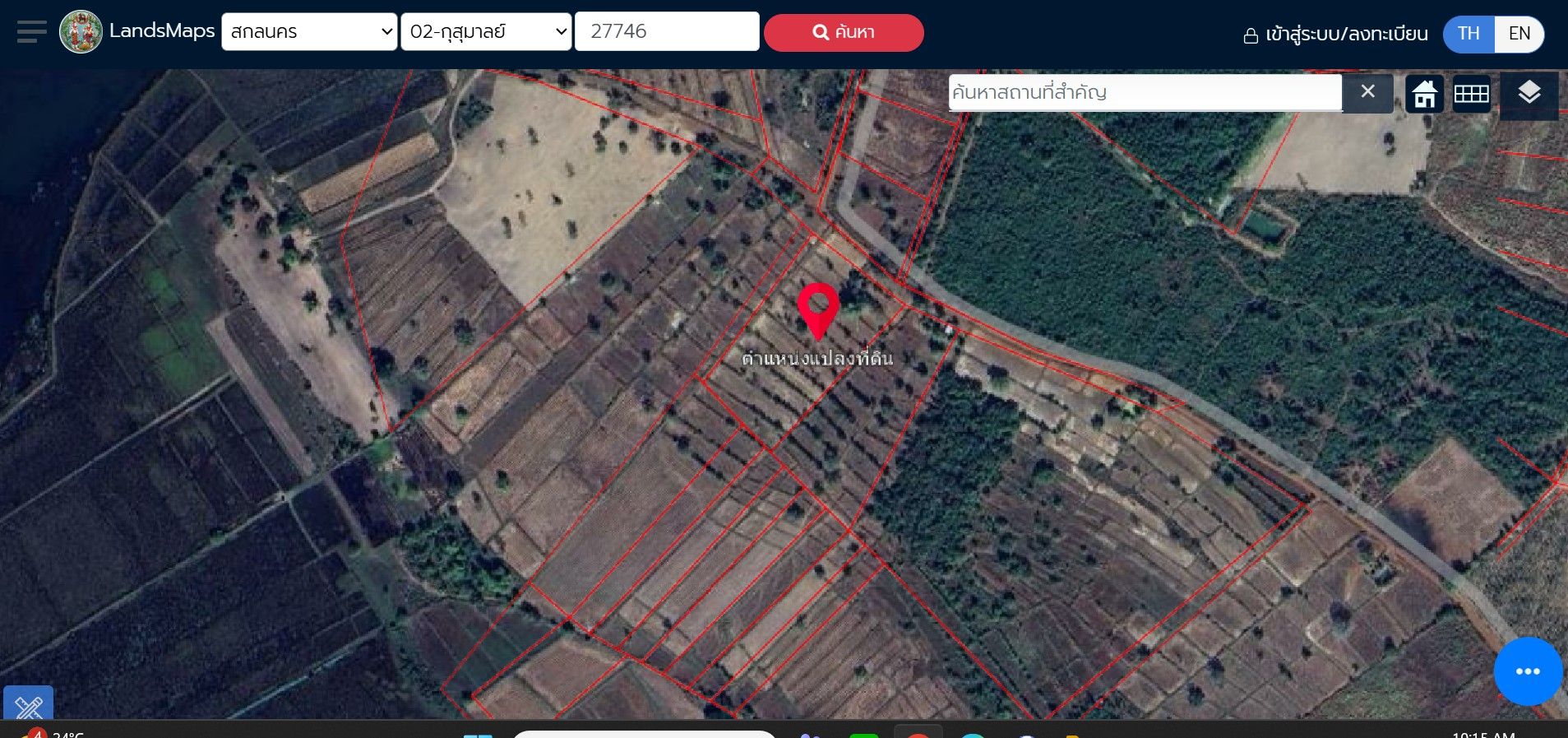Click the grid table icon on map toolbar
The height and width of the screenshot is (738, 1568).
coord(1471,94)
